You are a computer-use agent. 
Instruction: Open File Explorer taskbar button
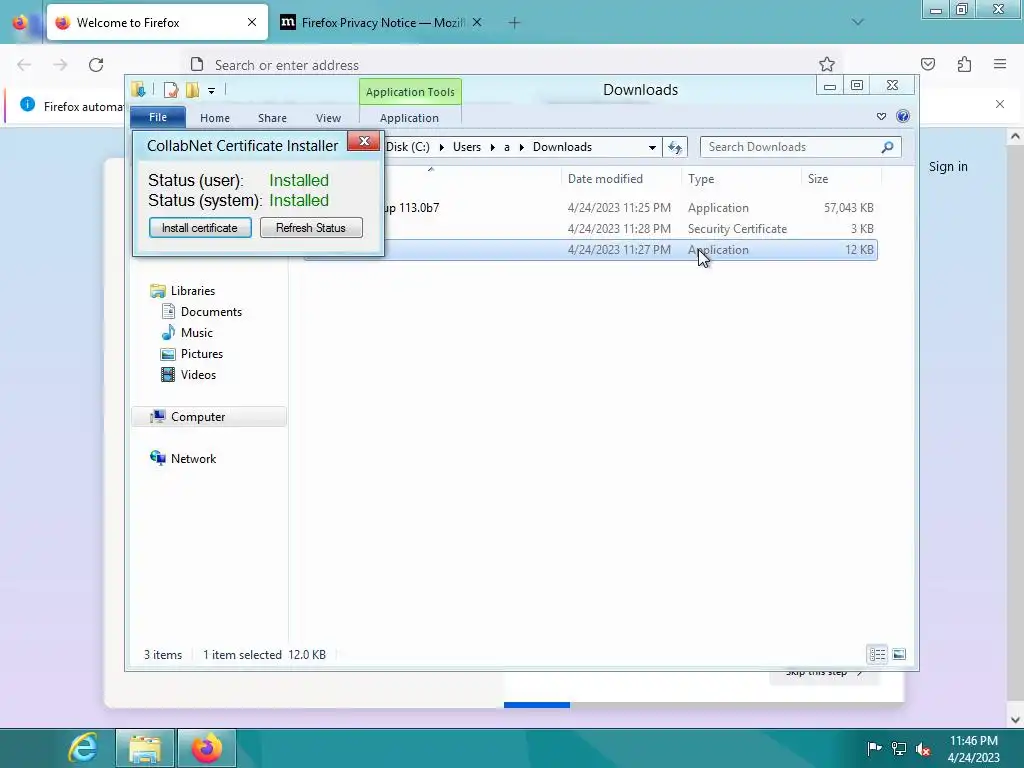[145, 748]
